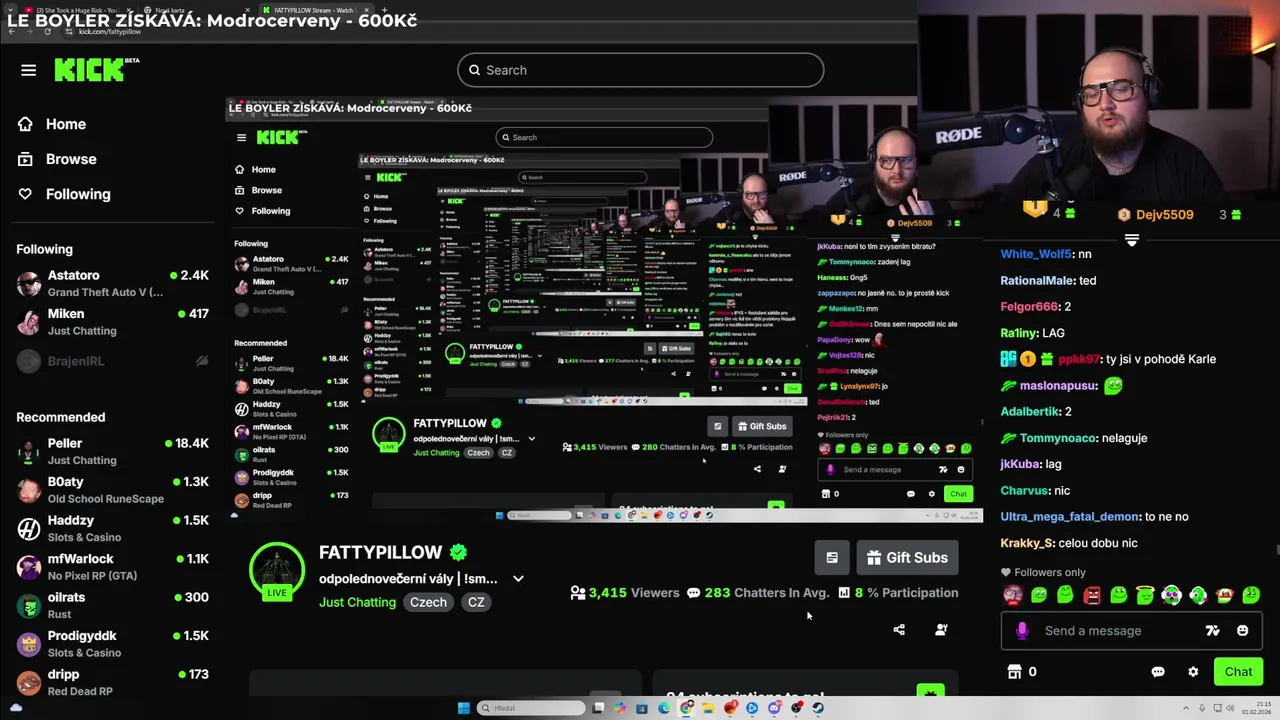Click Gift Subs in nested stream preview
The image size is (1280, 720).
tap(762, 426)
